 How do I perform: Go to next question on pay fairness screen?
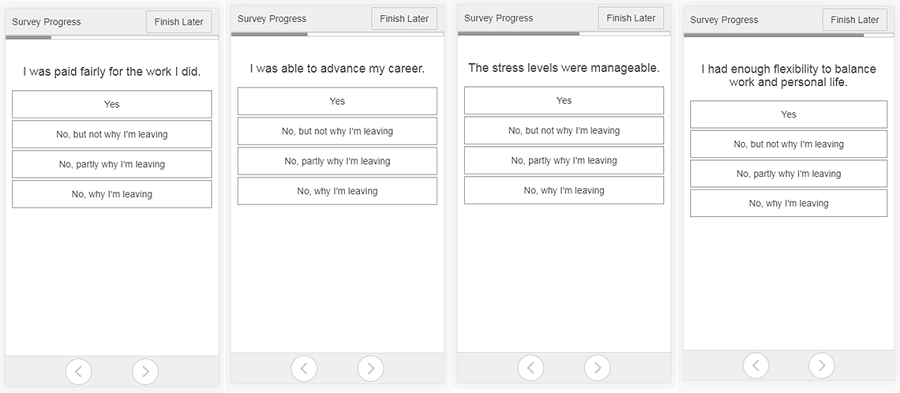pyautogui.click(x=145, y=372)
